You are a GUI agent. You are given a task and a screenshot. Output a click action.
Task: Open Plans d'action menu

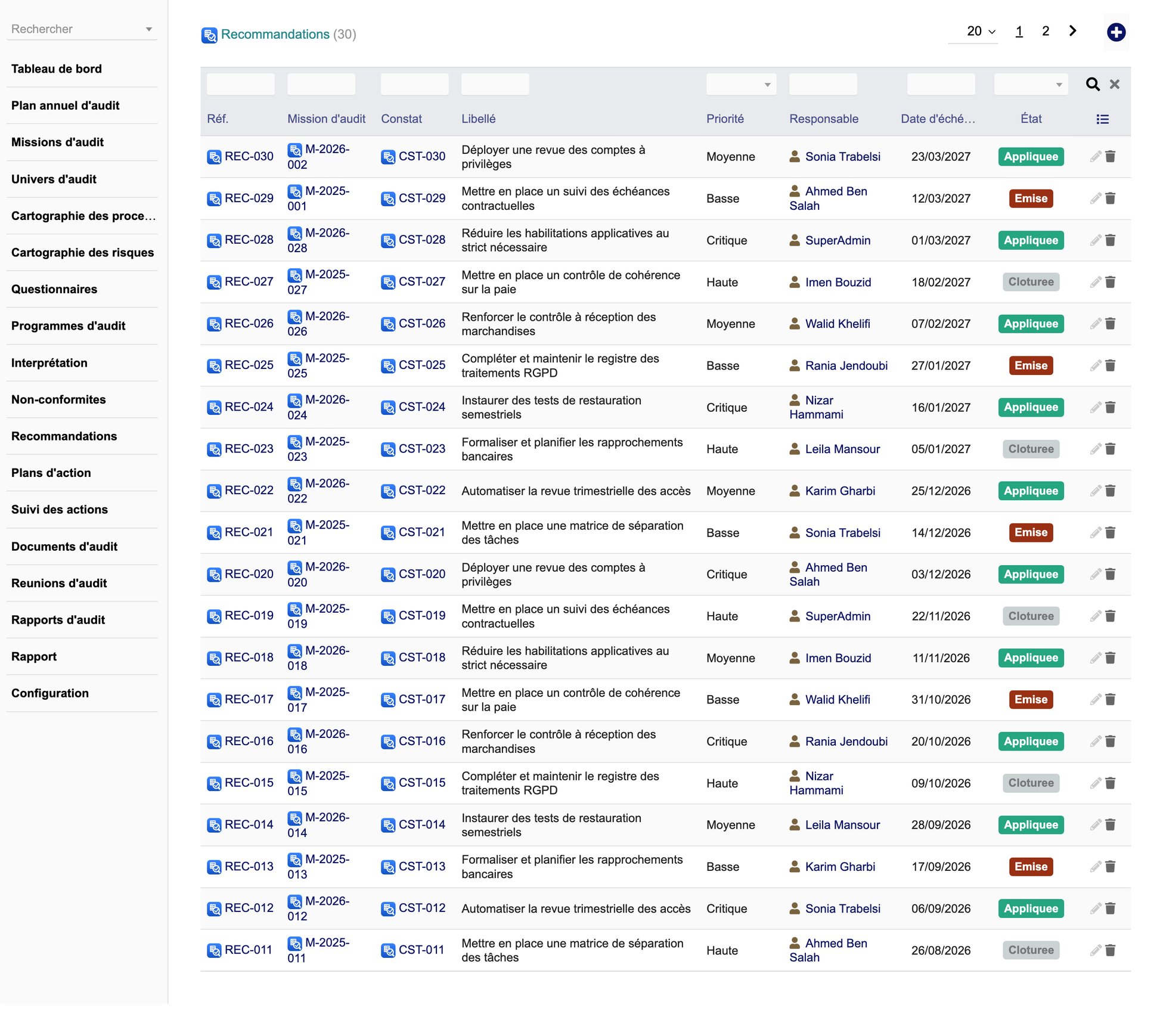click(51, 473)
